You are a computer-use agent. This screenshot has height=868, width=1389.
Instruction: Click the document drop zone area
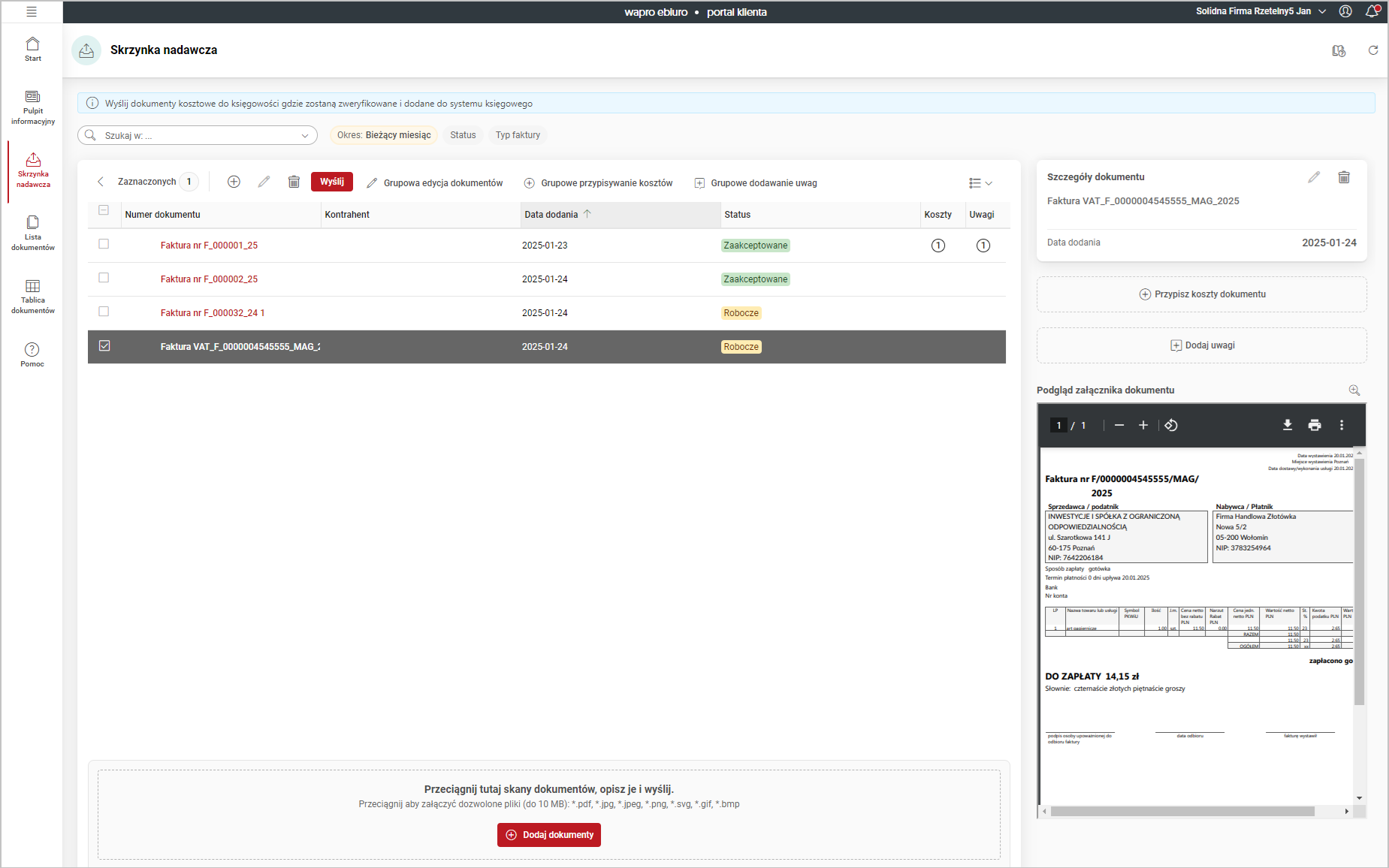(549, 815)
